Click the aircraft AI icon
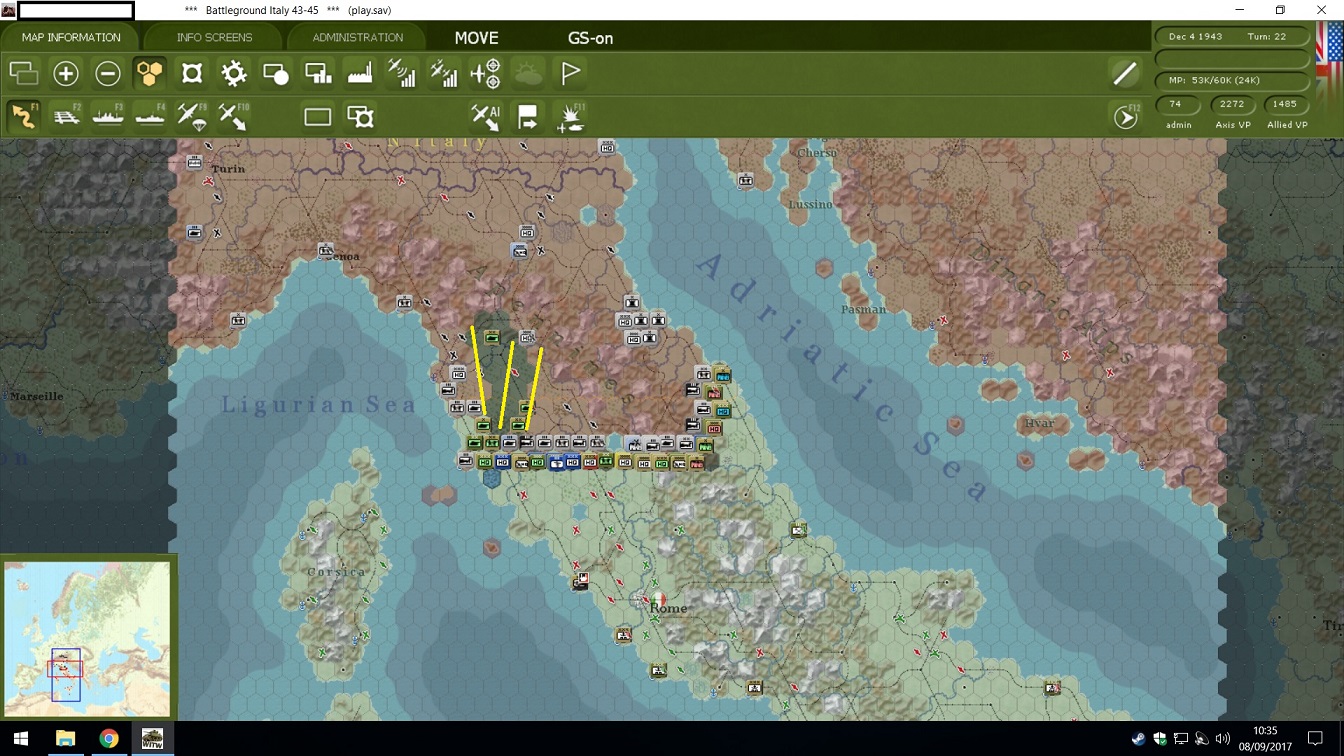This screenshot has width=1344, height=756. click(x=486, y=117)
